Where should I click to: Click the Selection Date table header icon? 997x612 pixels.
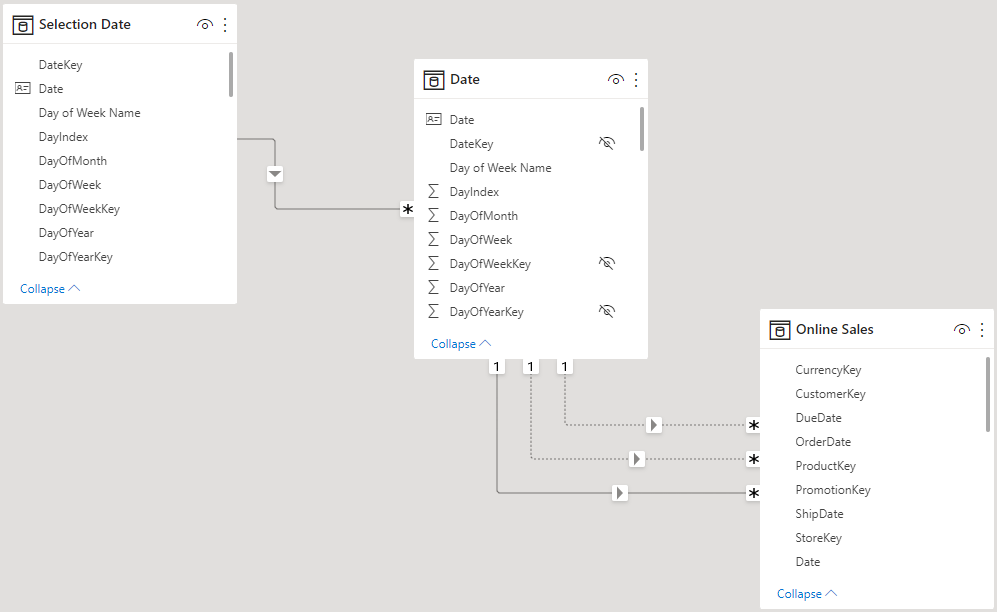23,25
